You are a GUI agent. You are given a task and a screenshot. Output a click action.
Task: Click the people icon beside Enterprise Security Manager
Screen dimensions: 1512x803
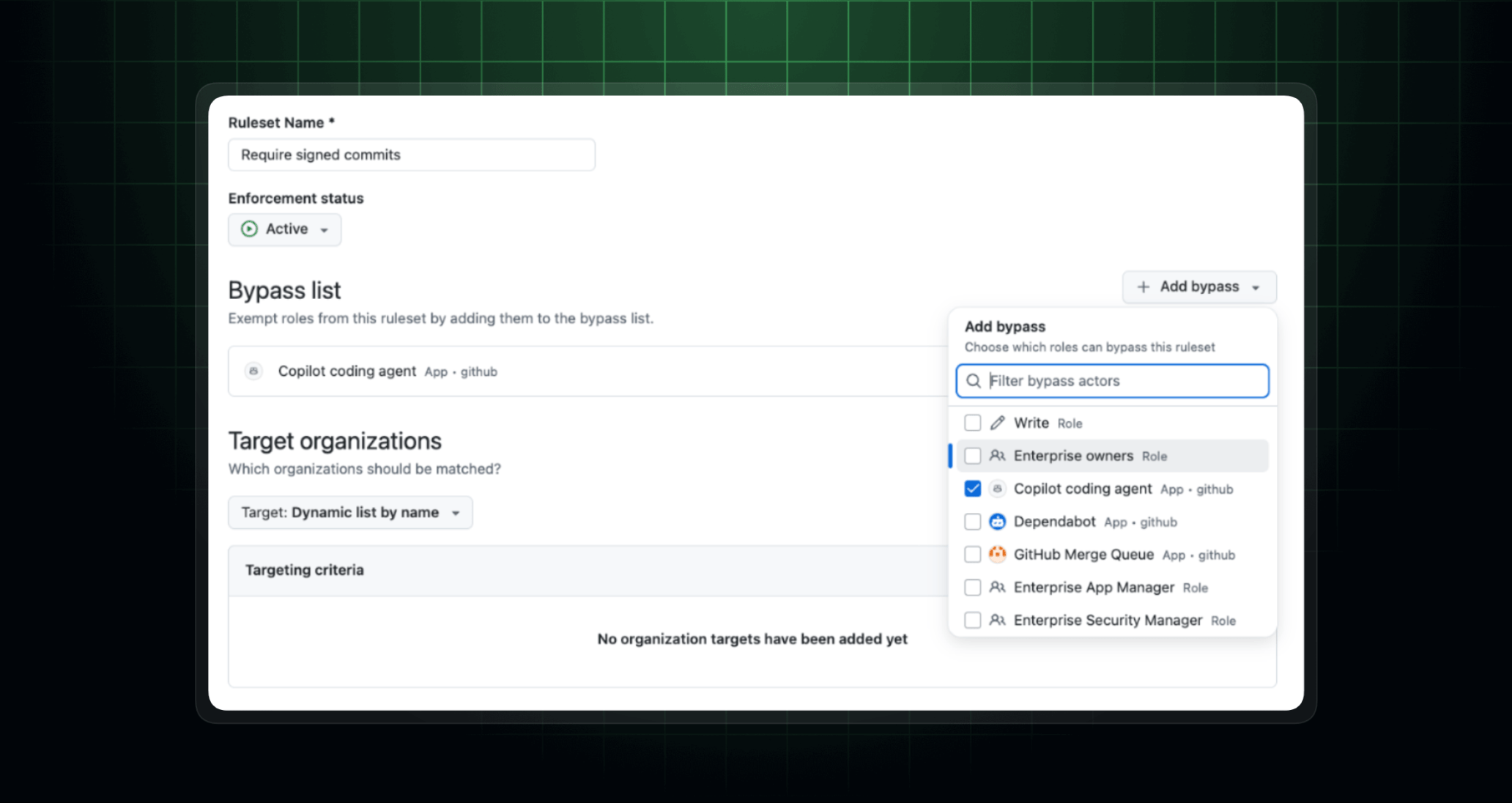tap(997, 621)
